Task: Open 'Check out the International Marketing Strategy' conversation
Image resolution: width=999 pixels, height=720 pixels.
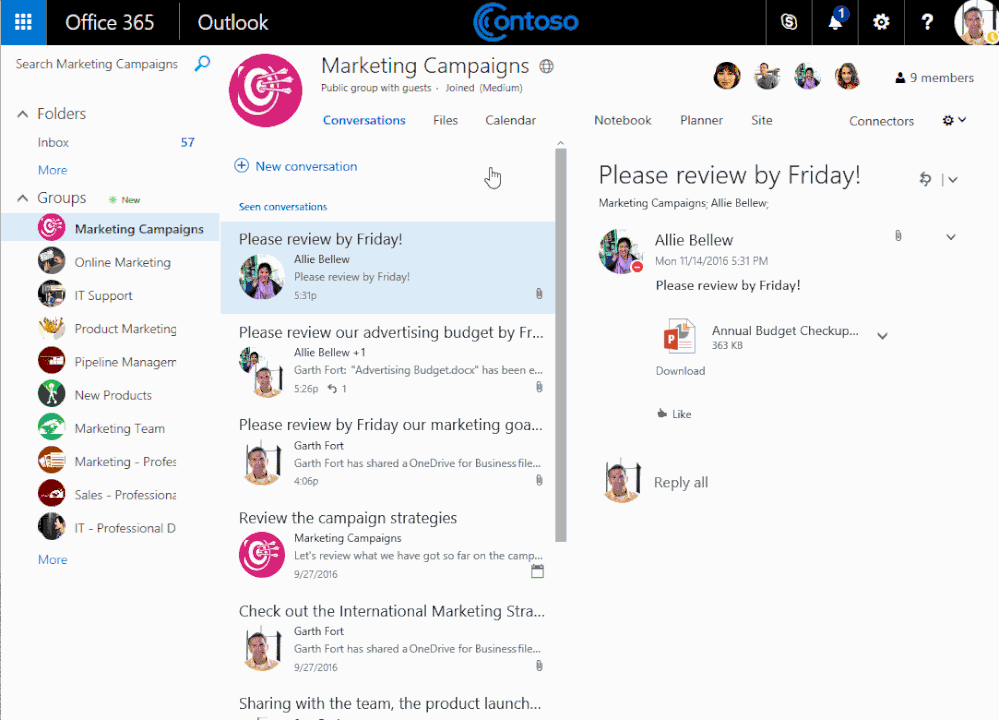Action: [x=389, y=639]
